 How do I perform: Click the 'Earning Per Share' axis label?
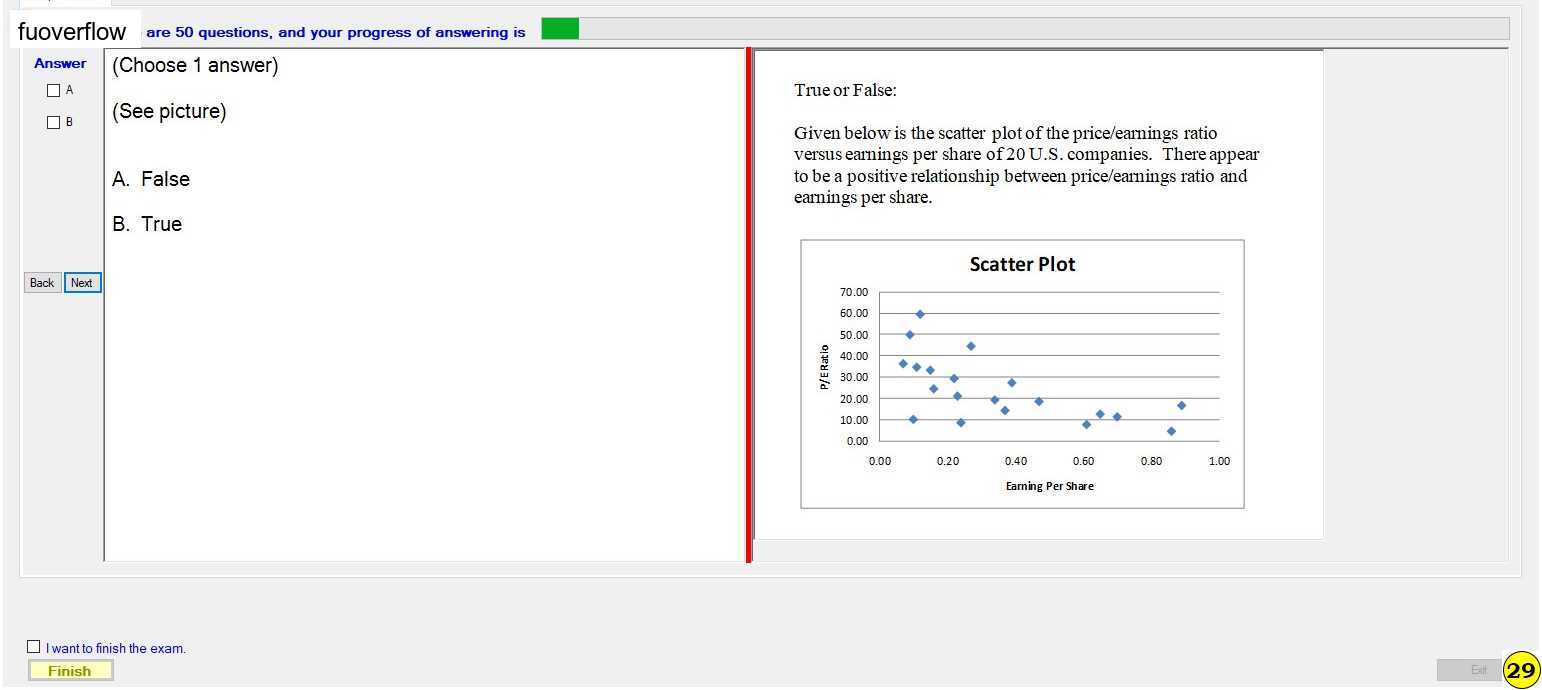(1049, 486)
